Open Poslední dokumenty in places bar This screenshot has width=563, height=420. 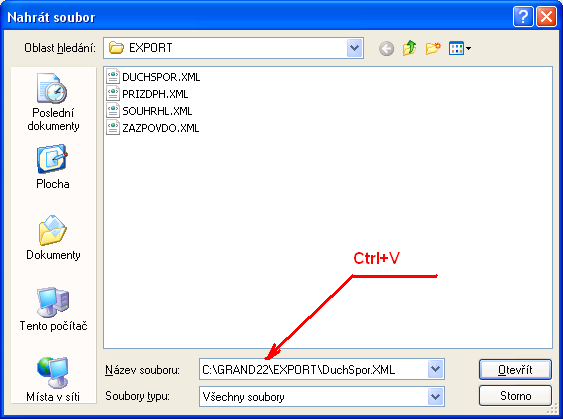tap(53, 102)
